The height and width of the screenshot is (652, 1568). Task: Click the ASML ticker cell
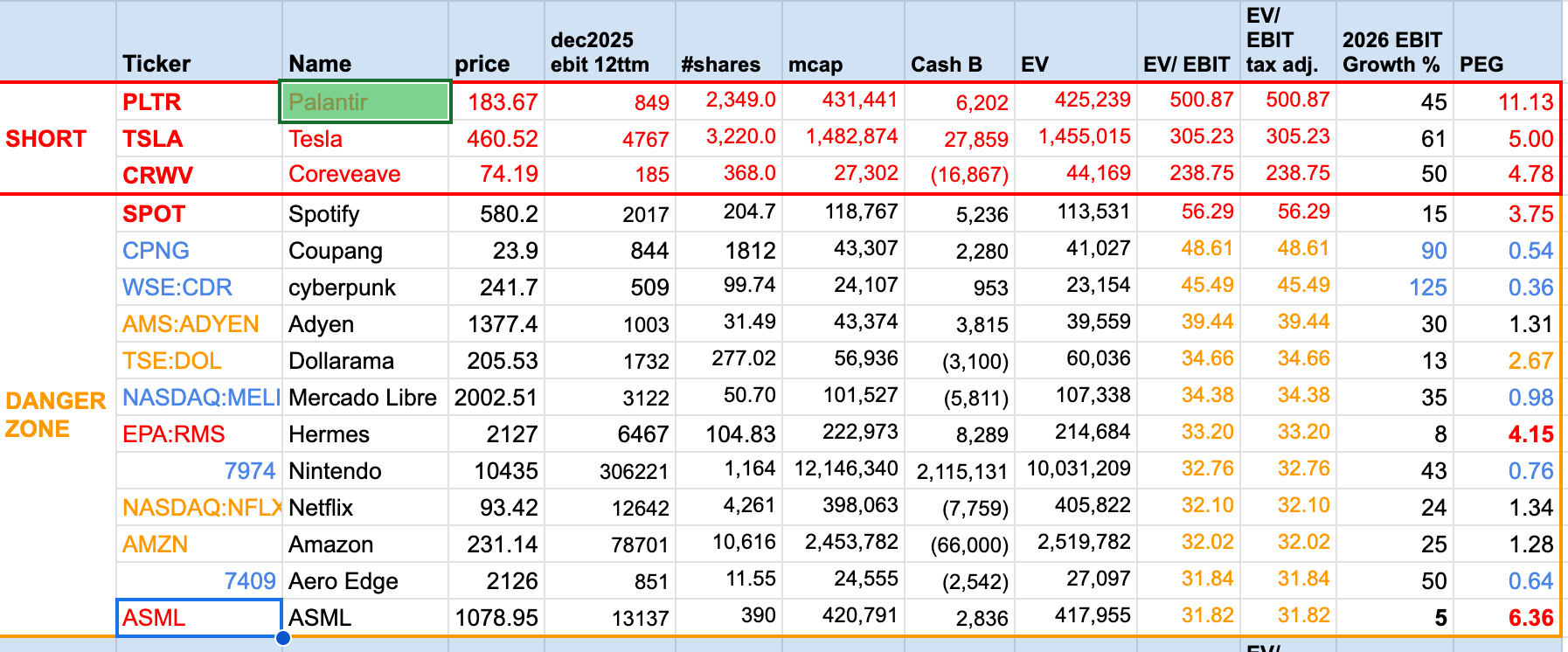tap(199, 618)
